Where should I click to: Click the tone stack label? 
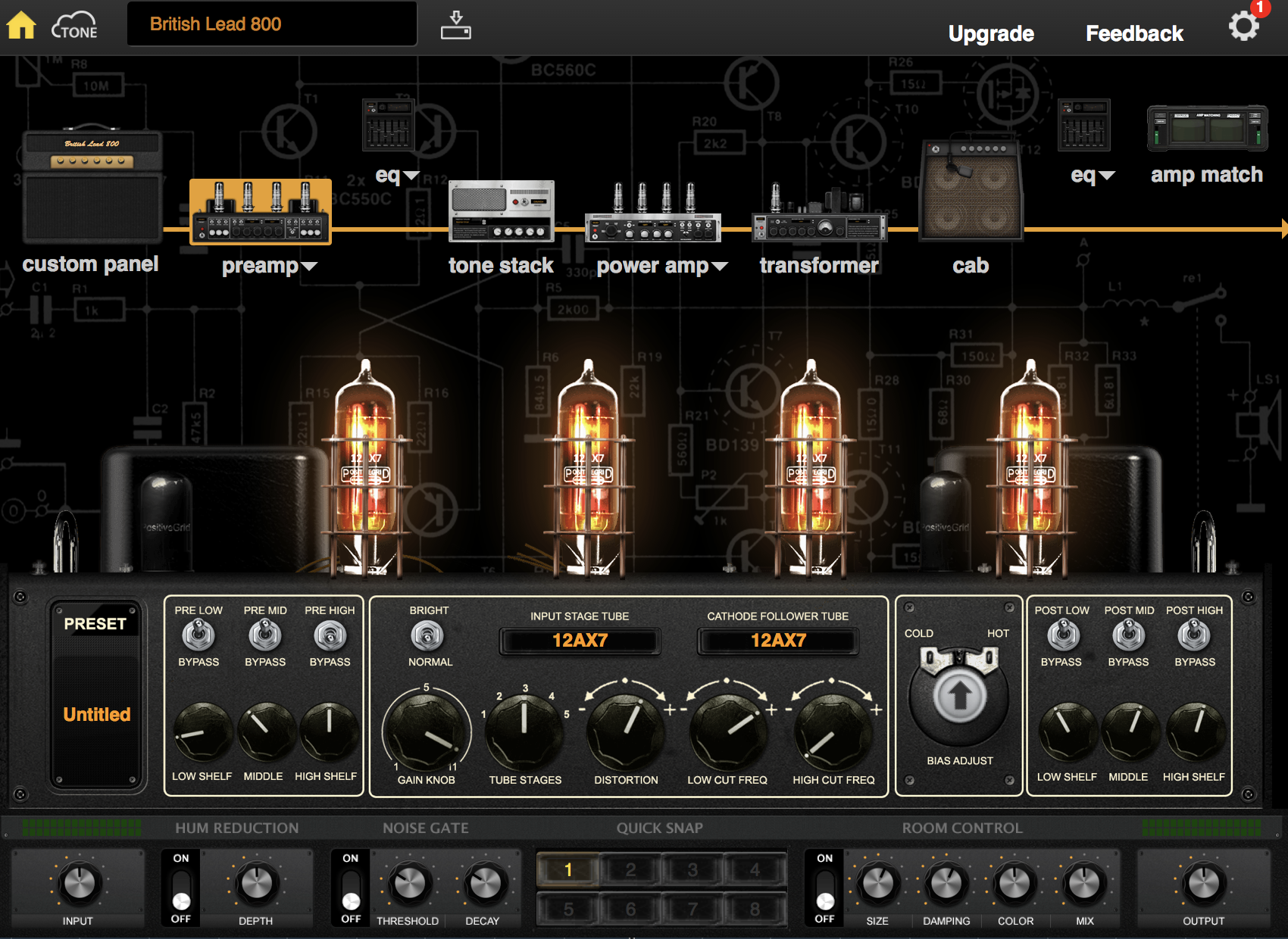pyautogui.click(x=501, y=265)
